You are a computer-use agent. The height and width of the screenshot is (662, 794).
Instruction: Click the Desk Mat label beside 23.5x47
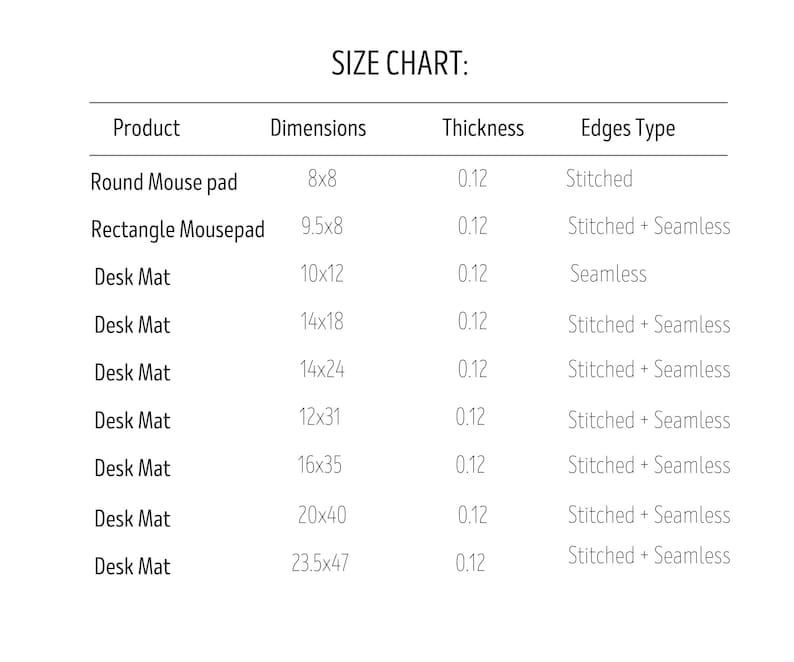point(133,566)
